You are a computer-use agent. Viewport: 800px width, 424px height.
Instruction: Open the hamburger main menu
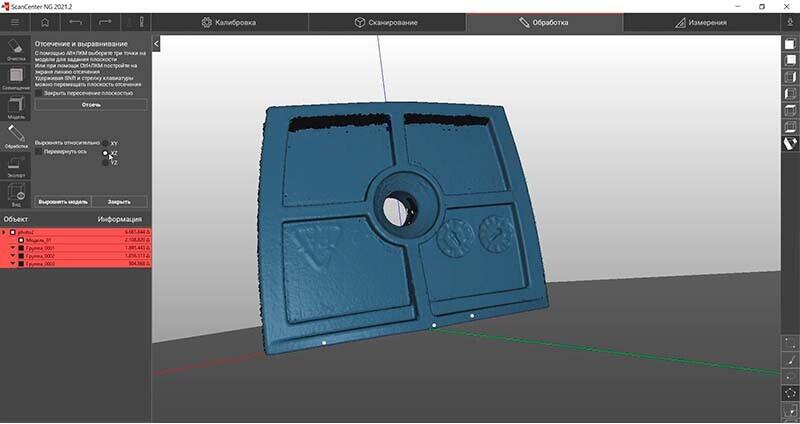(x=15, y=22)
